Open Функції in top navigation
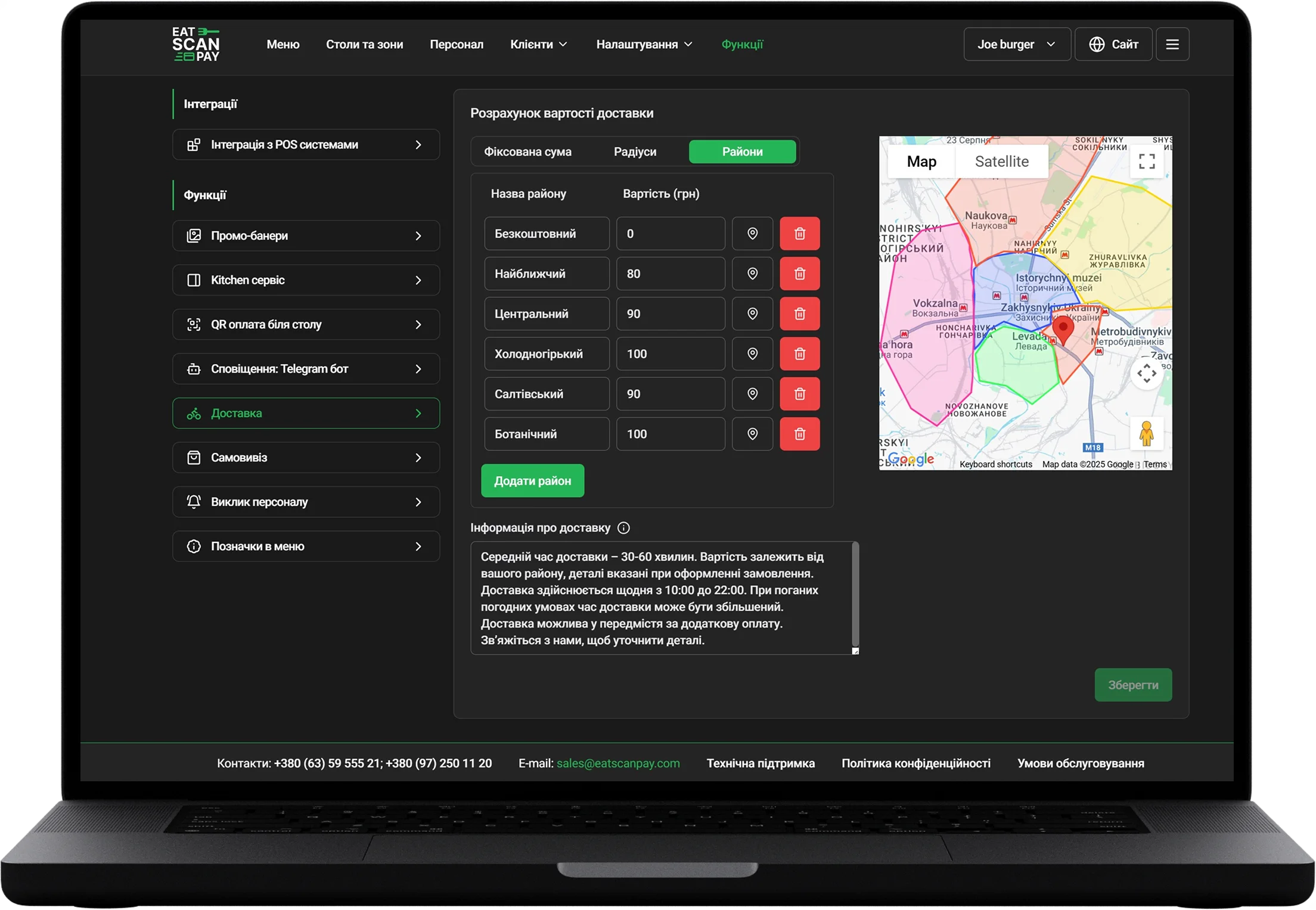This screenshot has width=1316, height=910. 741,45
